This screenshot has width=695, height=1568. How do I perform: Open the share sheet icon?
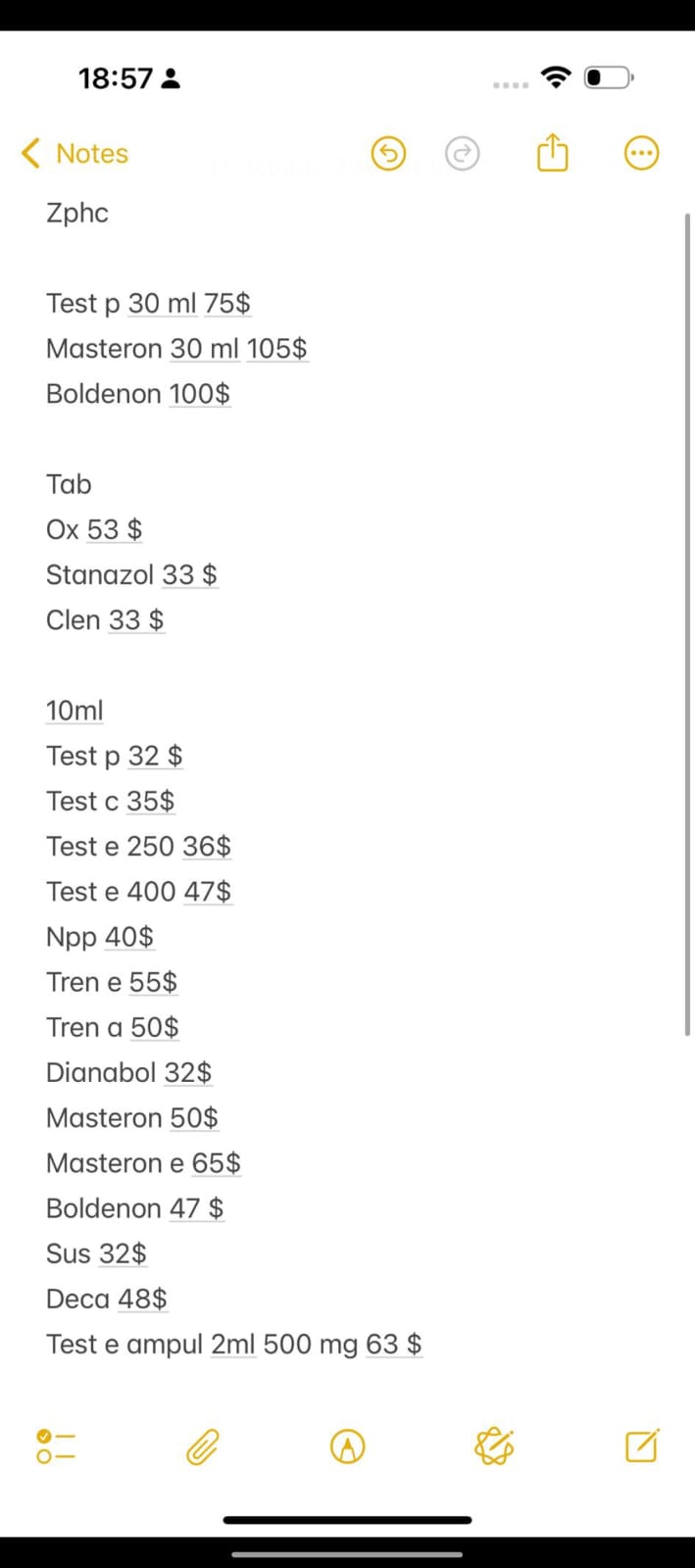553,153
